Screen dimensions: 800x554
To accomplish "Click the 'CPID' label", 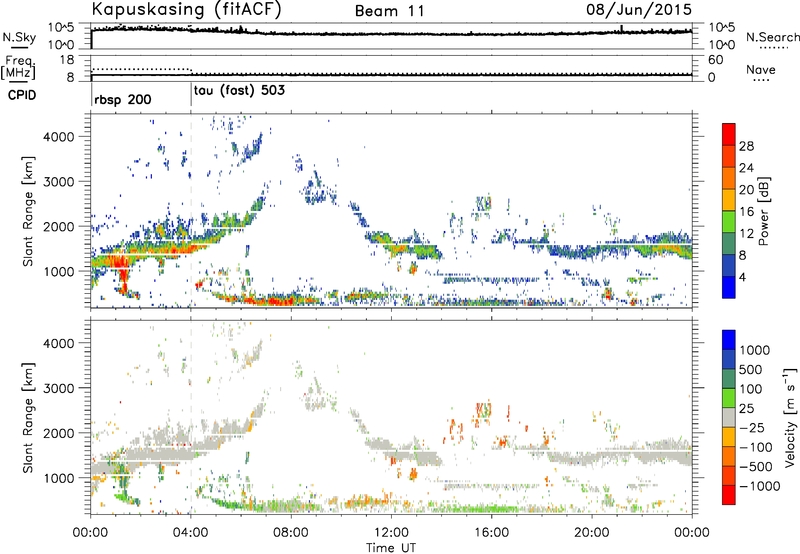I will coord(22,95).
